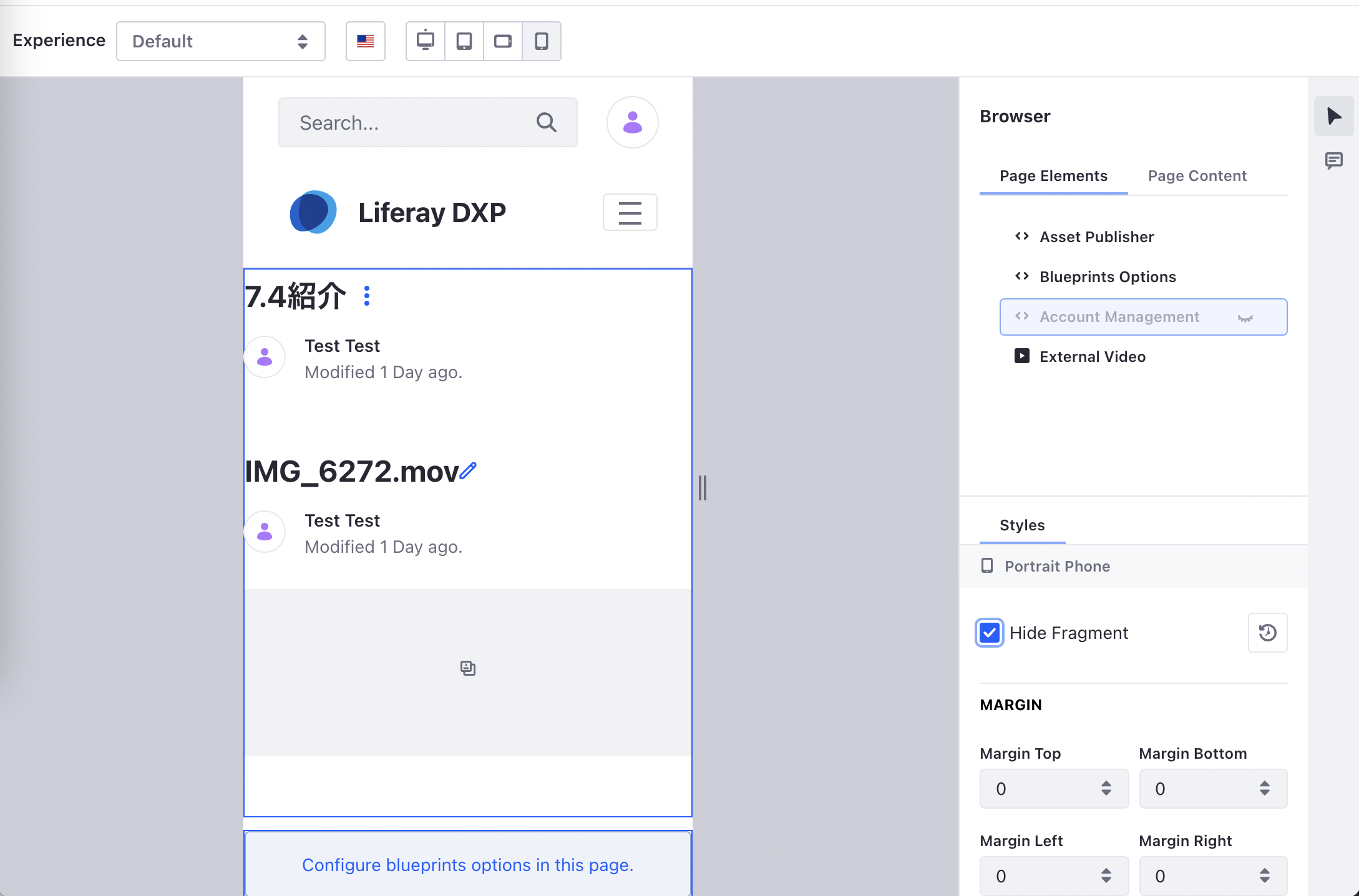Switch to desktop viewport icon
Viewport: 1359px width, 896px height.
pos(426,41)
